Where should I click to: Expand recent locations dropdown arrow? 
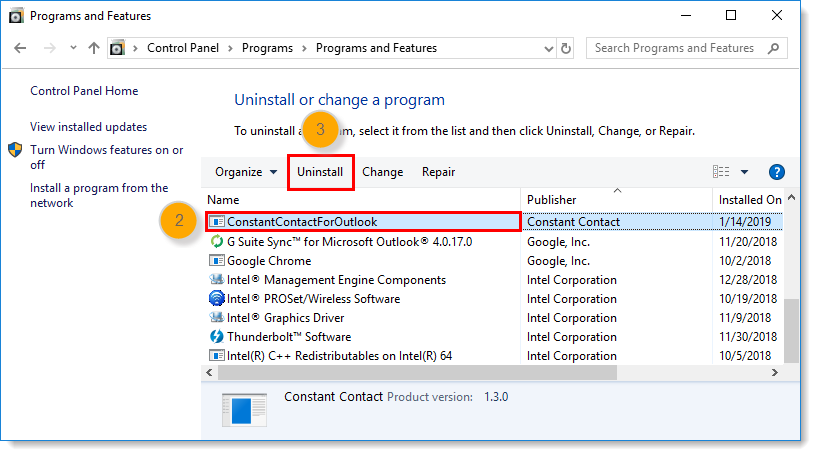[72, 48]
